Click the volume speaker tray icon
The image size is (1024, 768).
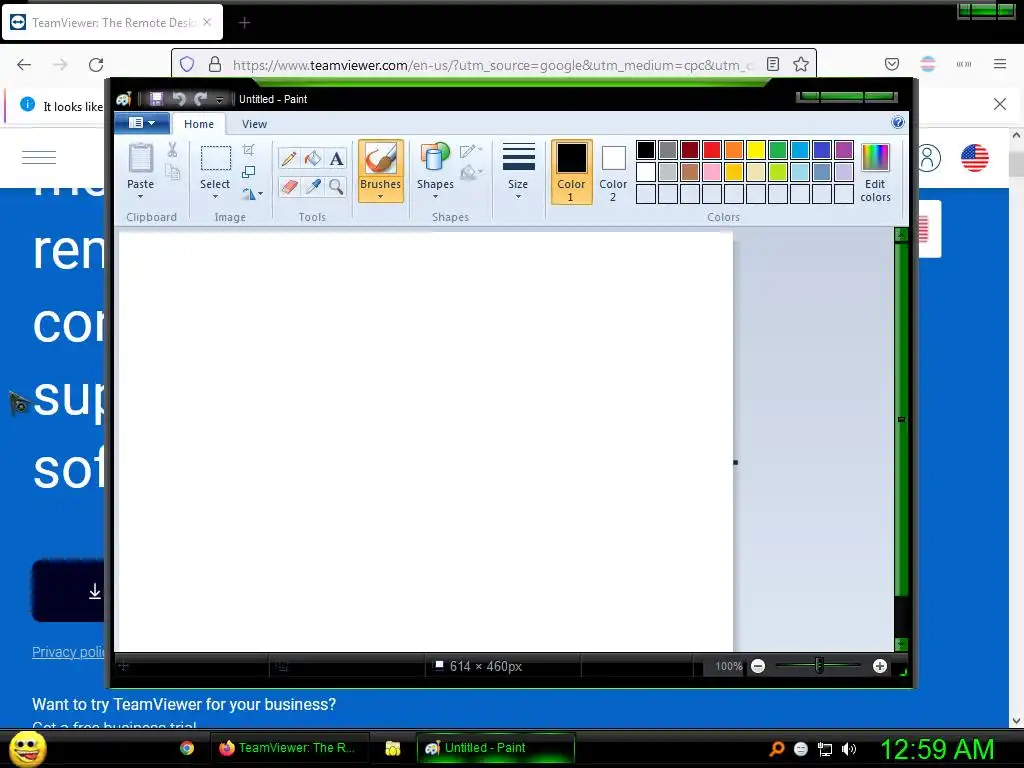tap(848, 749)
